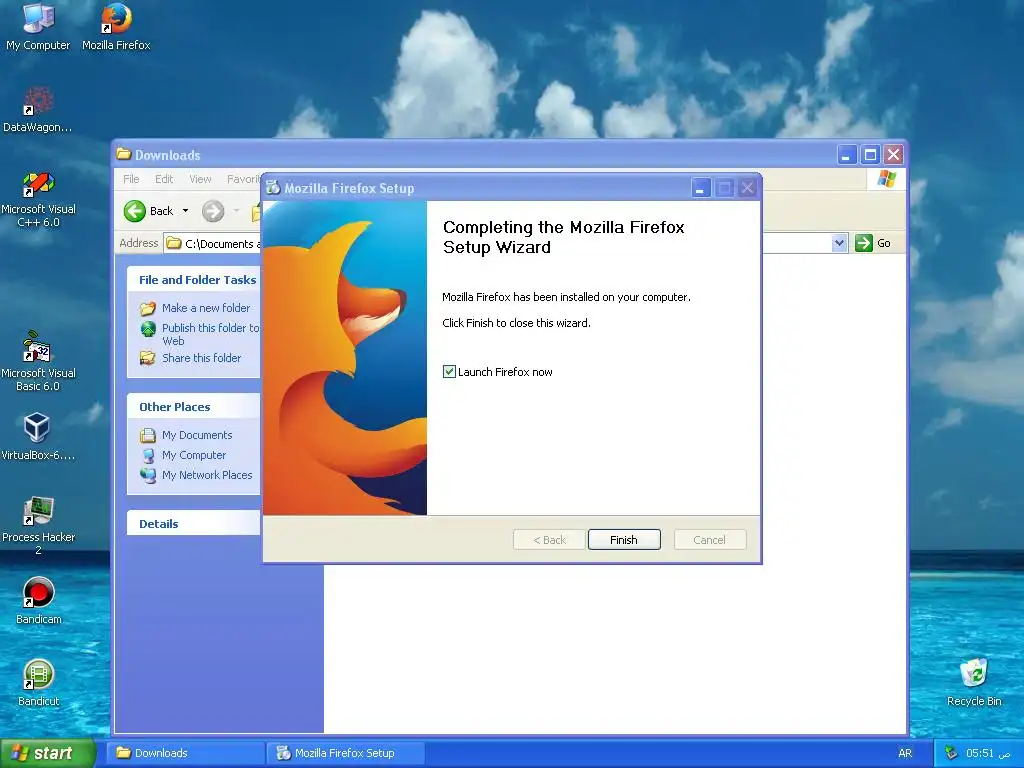Click the Share this folder icon
Image resolution: width=1024 pixels, height=768 pixels.
[148, 358]
